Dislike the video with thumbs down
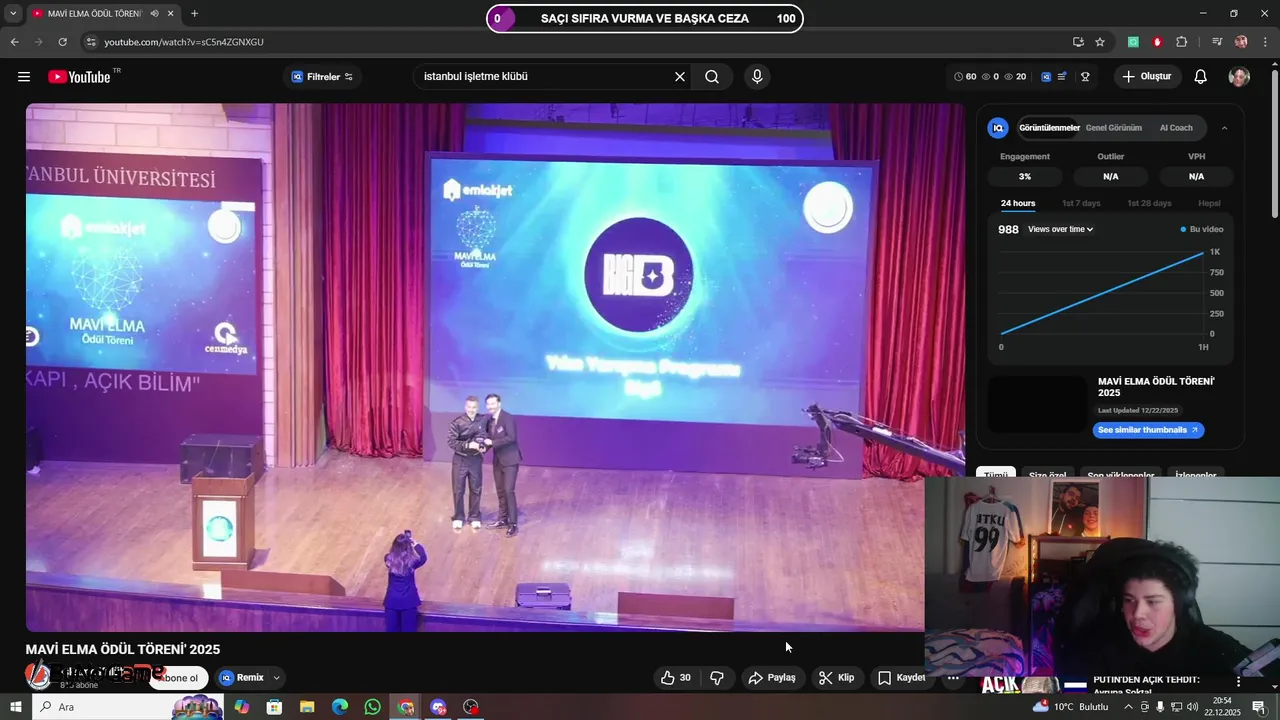This screenshot has height=720, width=1280. pyautogui.click(x=717, y=678)
